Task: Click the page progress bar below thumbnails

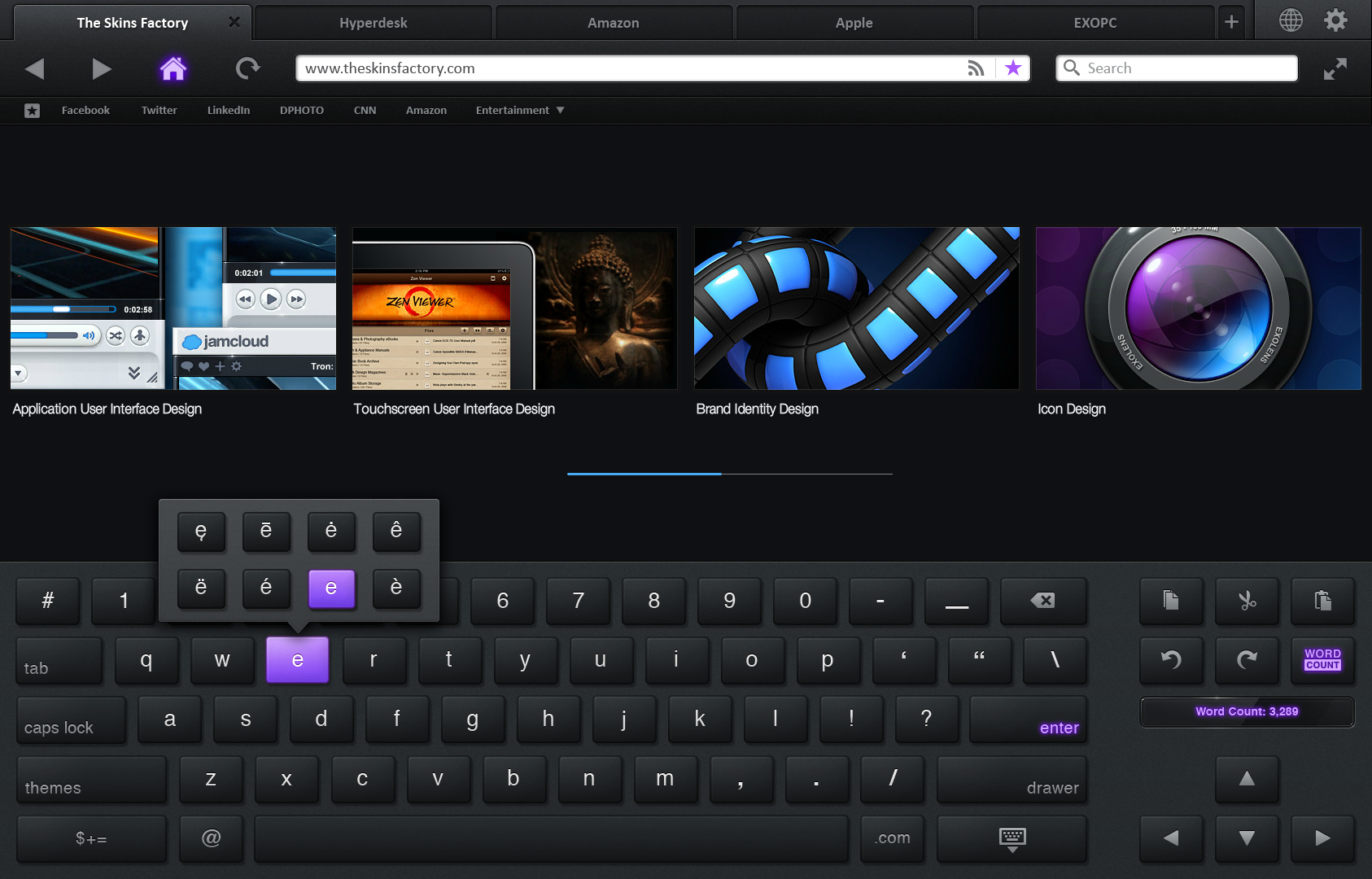Action: coord(730,474)
